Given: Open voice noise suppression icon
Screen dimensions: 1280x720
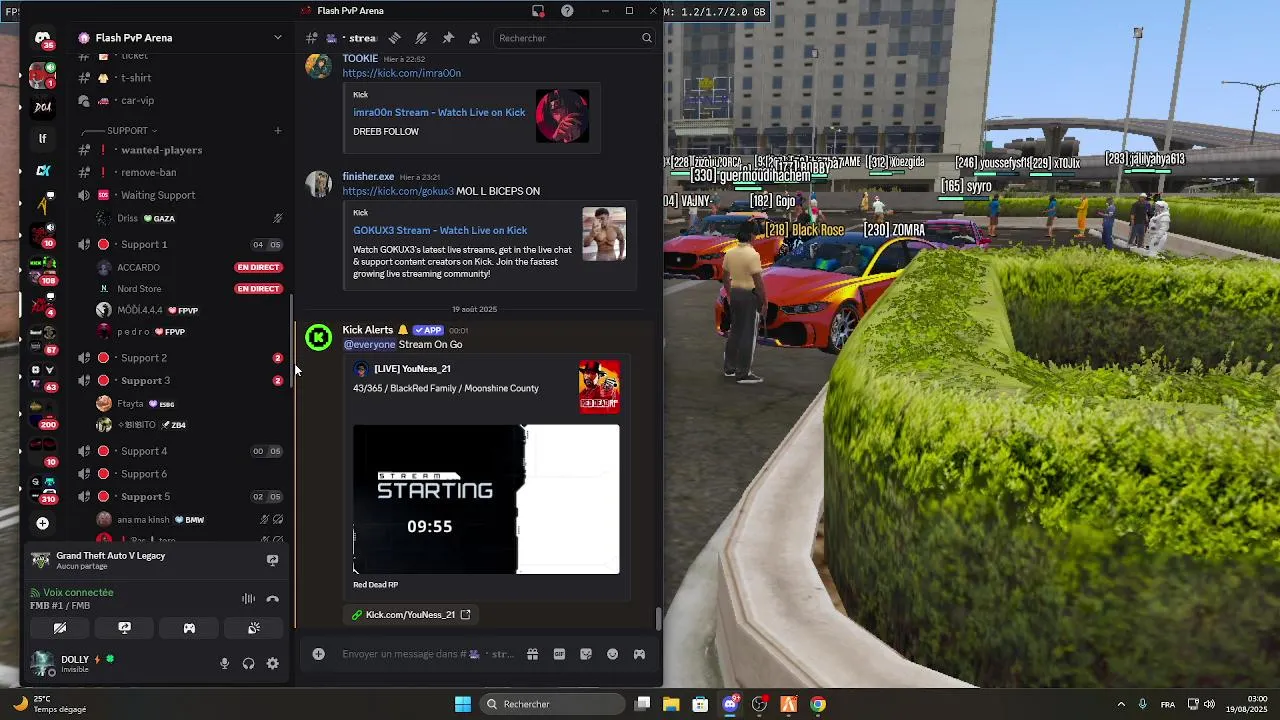Looking at the screenshot, I should click(248, 599).
